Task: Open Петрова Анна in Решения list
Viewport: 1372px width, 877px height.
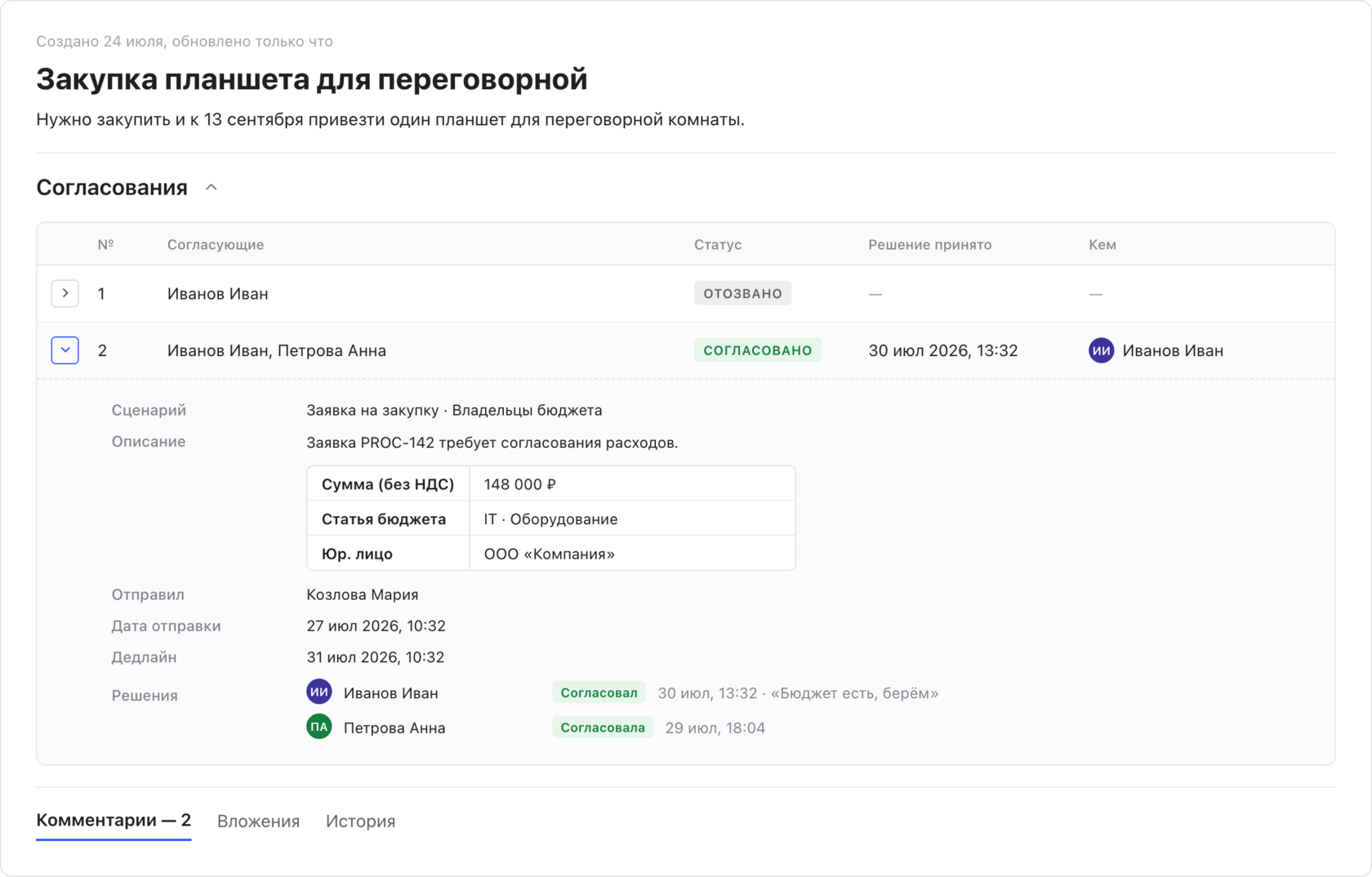Action: 394,728
